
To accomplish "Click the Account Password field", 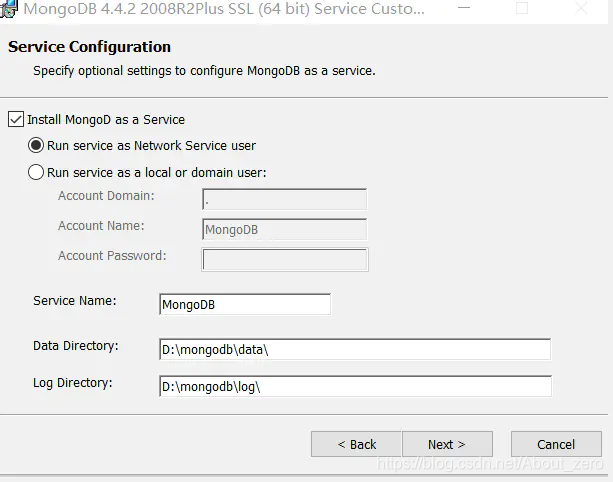I will click(x=285, y=259).
